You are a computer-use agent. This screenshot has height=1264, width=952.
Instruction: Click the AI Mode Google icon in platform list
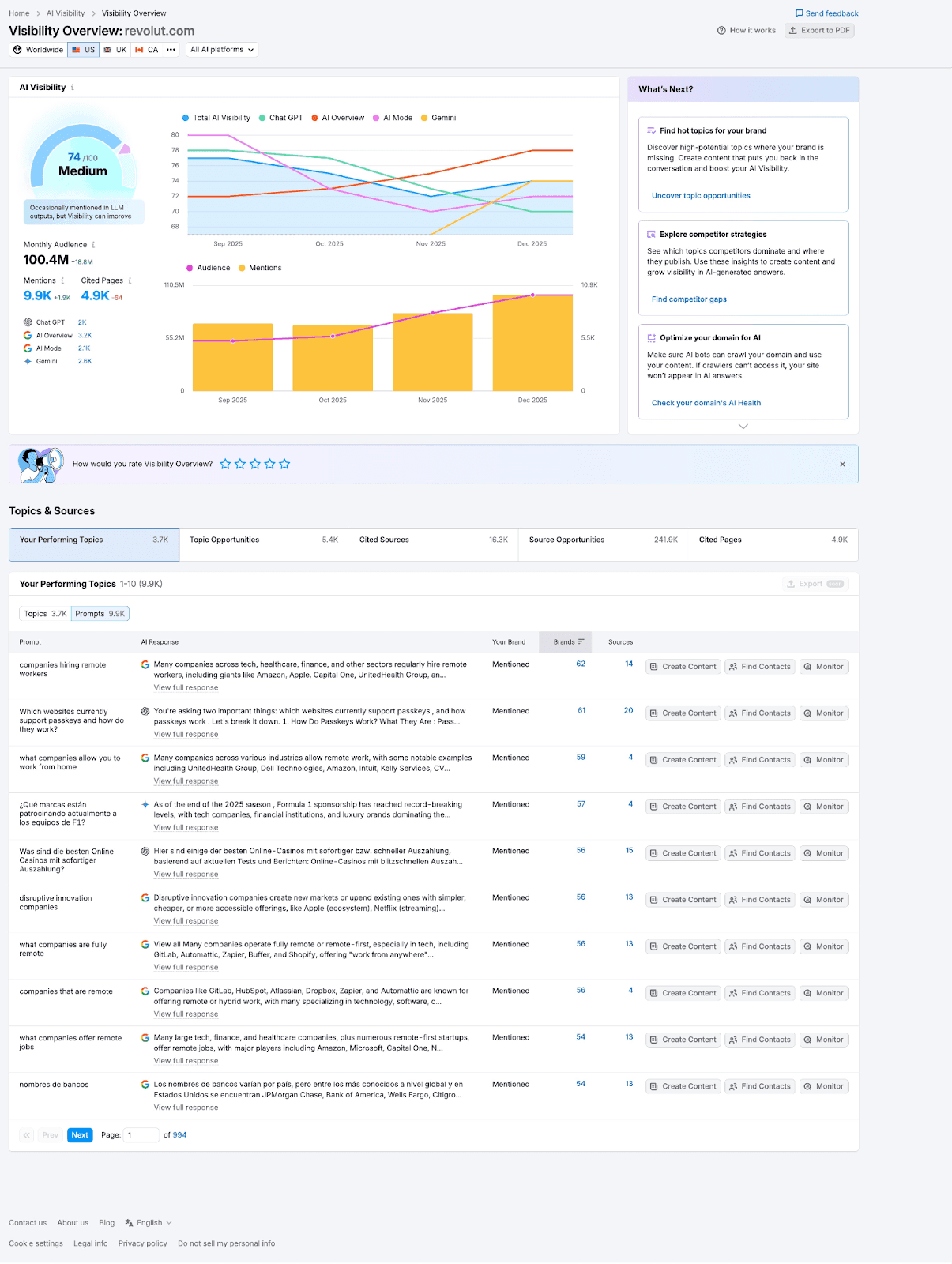28,348
